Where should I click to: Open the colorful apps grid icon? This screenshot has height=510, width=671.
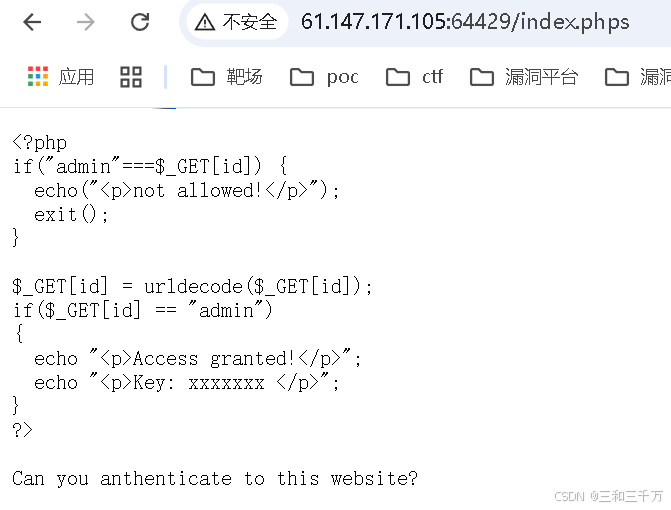pyautogui.click(x=38, y=77)
